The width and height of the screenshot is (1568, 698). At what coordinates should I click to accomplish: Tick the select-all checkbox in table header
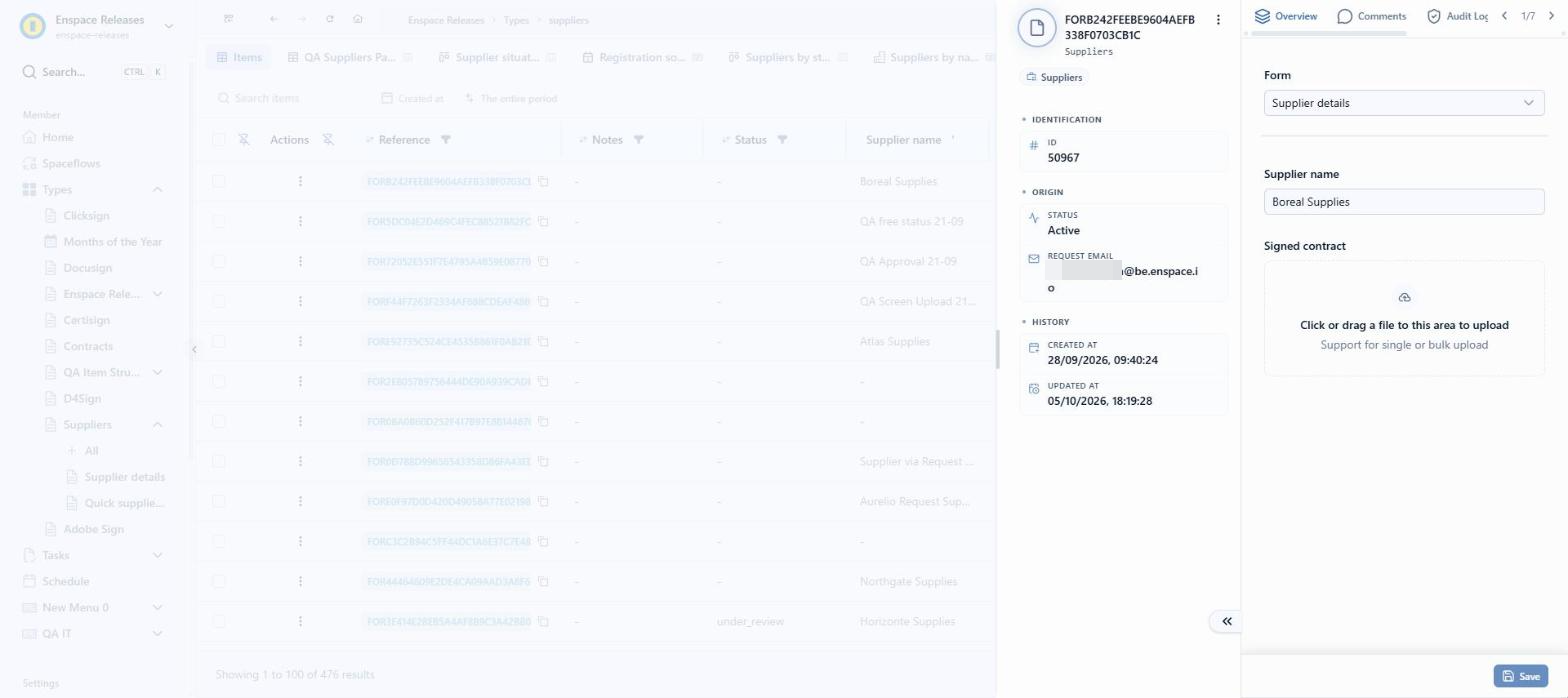click(x=219, y=140)
